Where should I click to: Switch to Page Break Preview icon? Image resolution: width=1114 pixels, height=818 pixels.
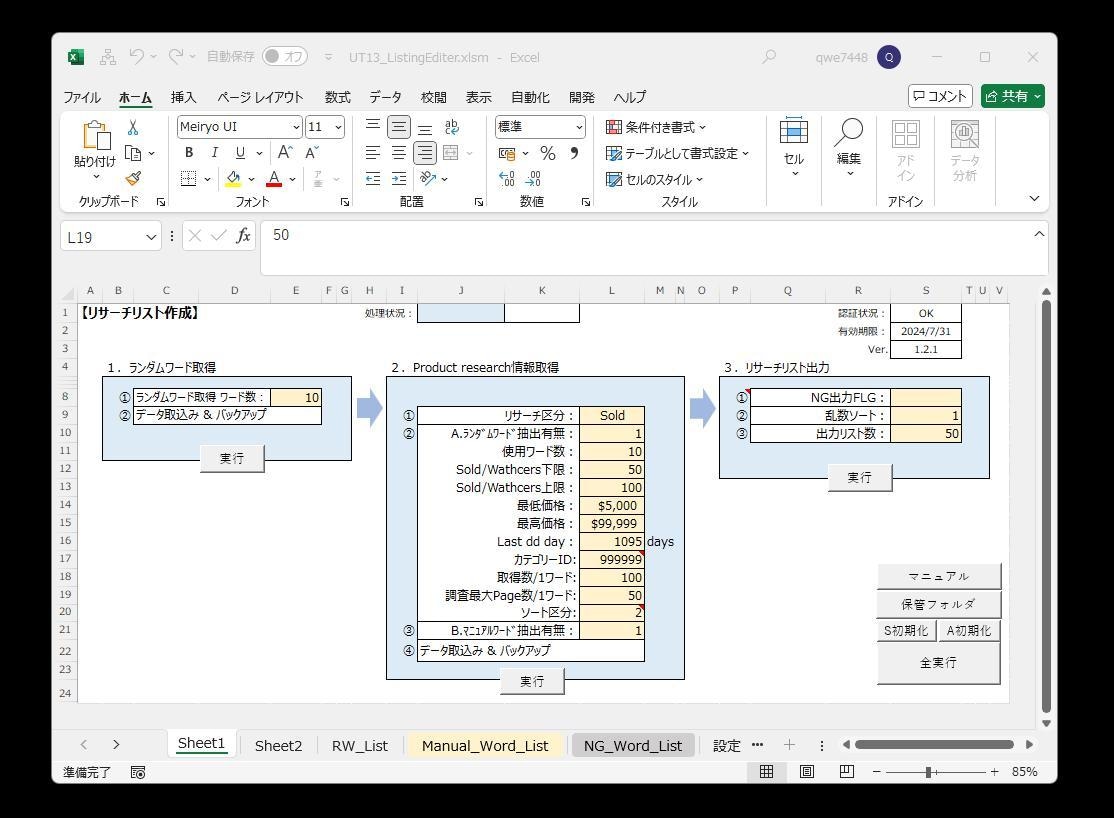click(x=847, y=772)
